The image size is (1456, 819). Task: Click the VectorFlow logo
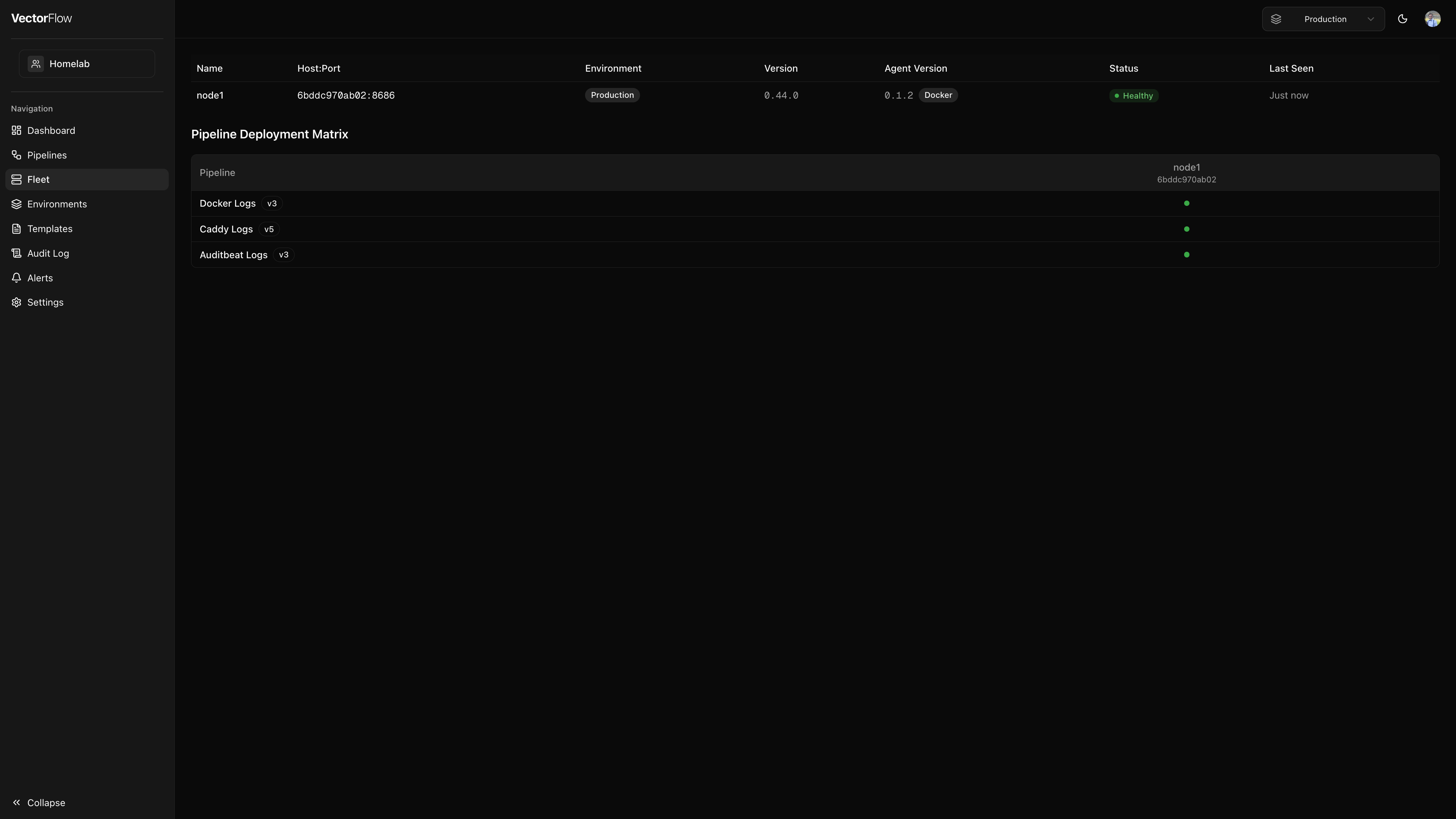click(x=41, y=18)
